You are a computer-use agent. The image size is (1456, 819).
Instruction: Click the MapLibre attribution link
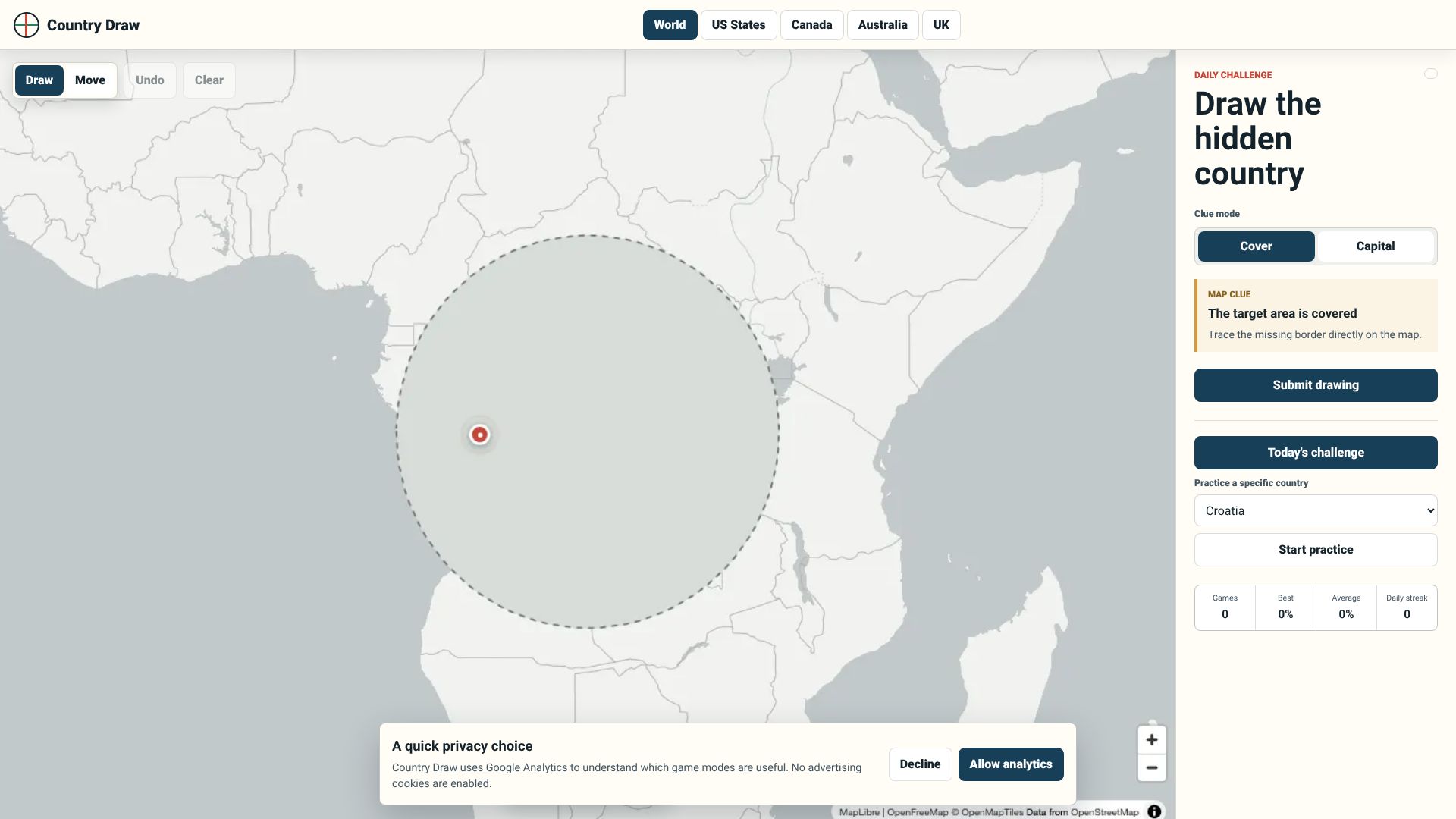[859, 812]
